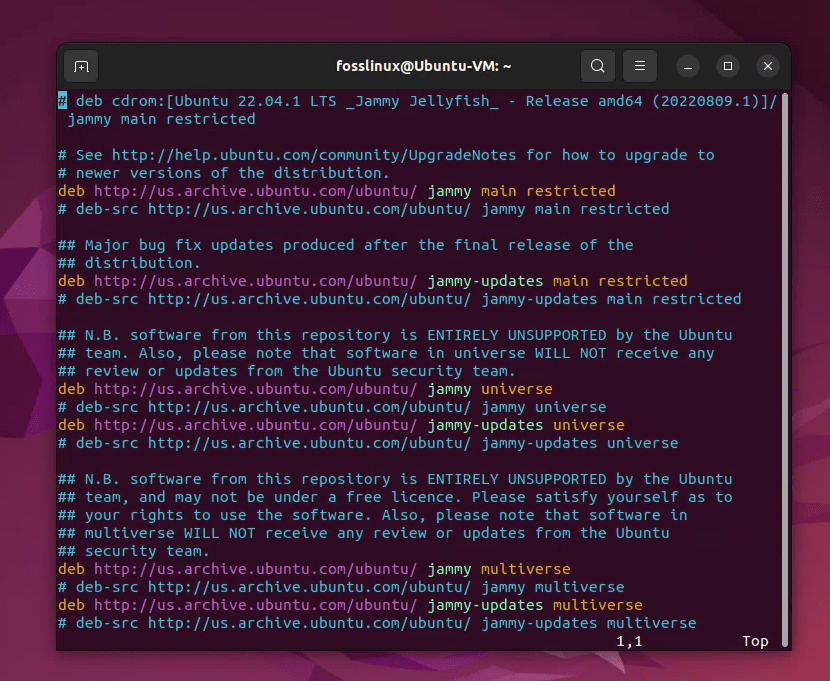Viewport: 830px width, 681px height.
Task: Click the Top position indicator
Action: (x=755, y=641)
